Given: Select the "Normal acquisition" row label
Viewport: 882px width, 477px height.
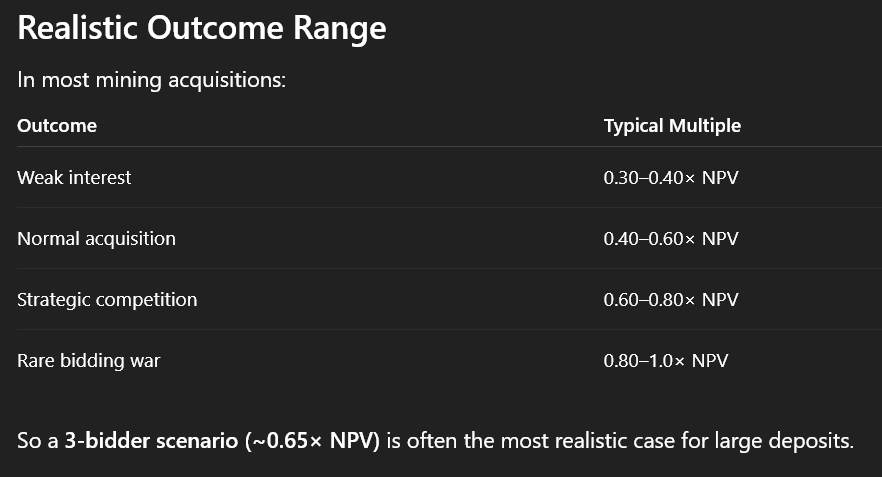Looking at the screenshot, I should click(96, 239).
